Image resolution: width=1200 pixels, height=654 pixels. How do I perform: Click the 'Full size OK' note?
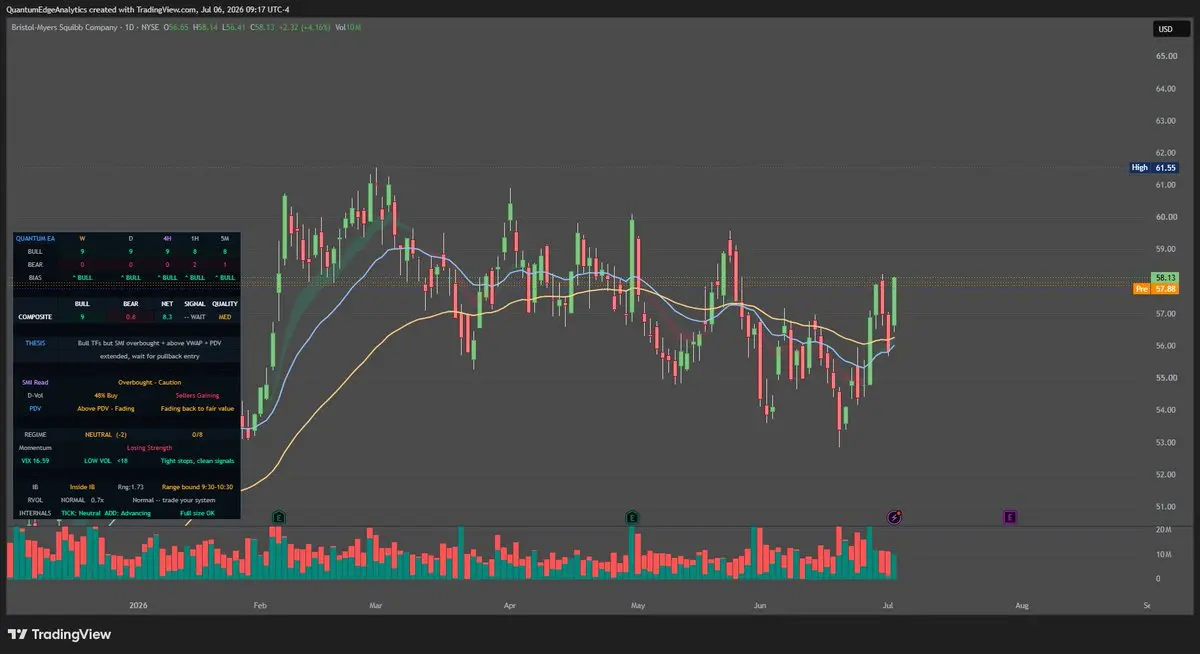[197, 513]
